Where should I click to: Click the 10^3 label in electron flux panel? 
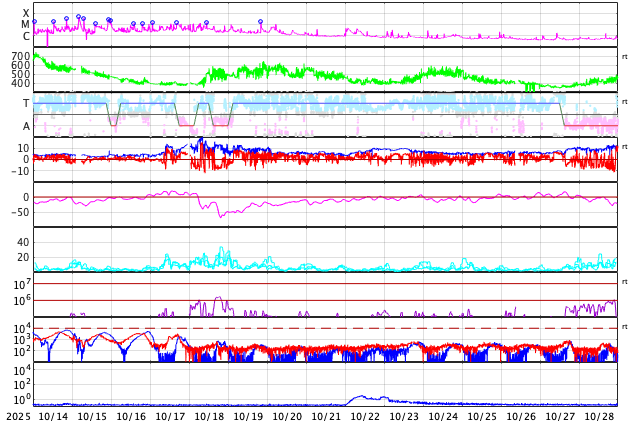[x=22, y=340]
